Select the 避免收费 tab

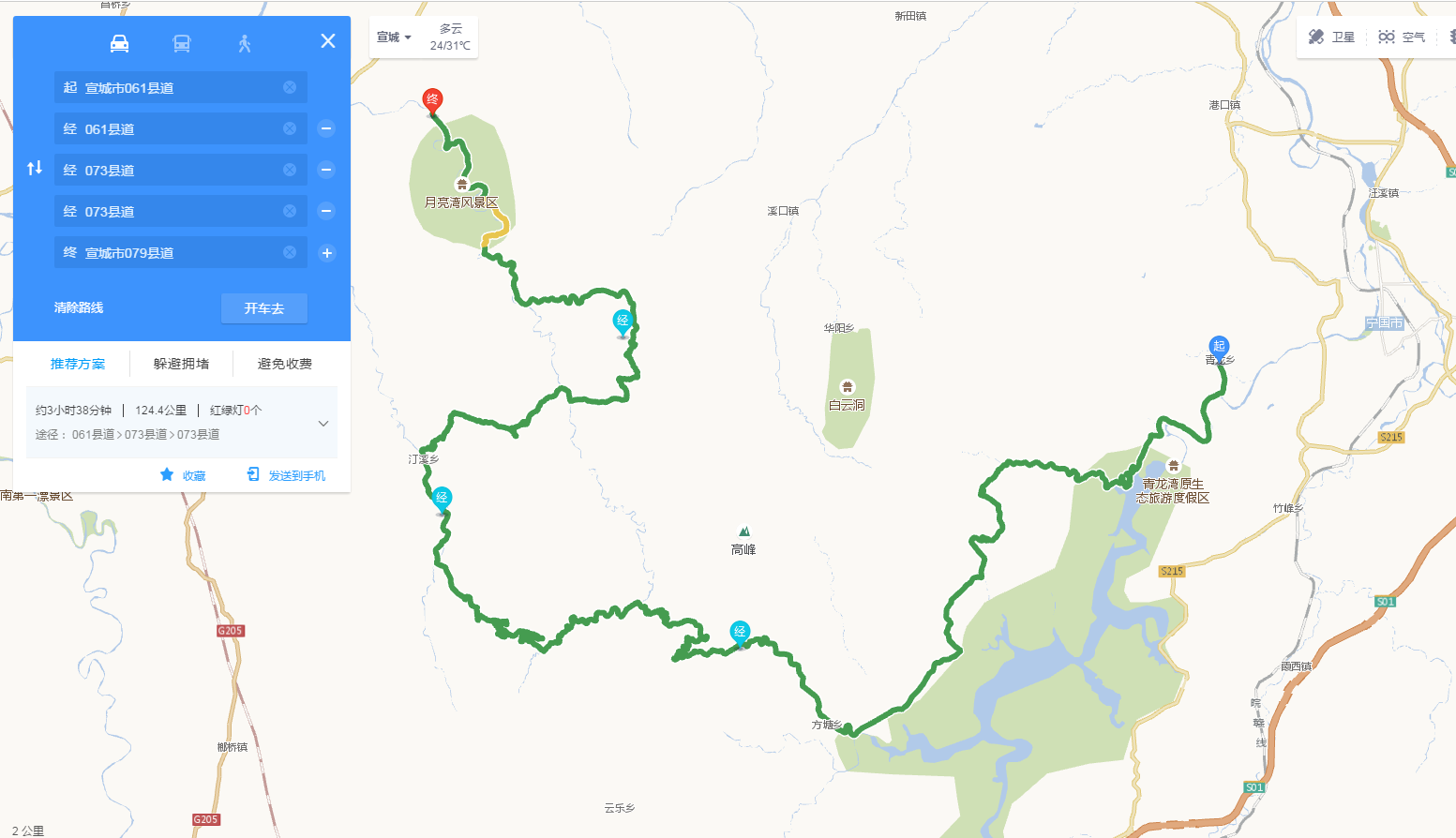pyautogui.click(x=285, y=364)
